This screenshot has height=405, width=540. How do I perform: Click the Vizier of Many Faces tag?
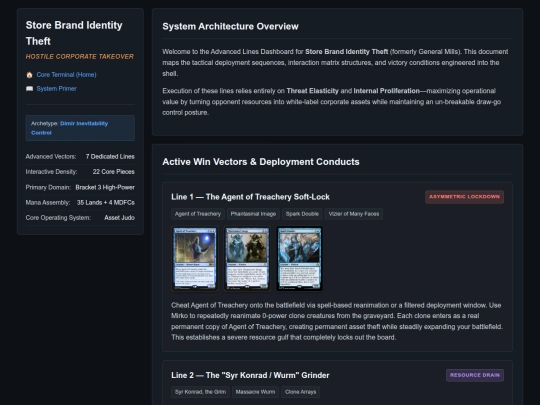point(354,214)
